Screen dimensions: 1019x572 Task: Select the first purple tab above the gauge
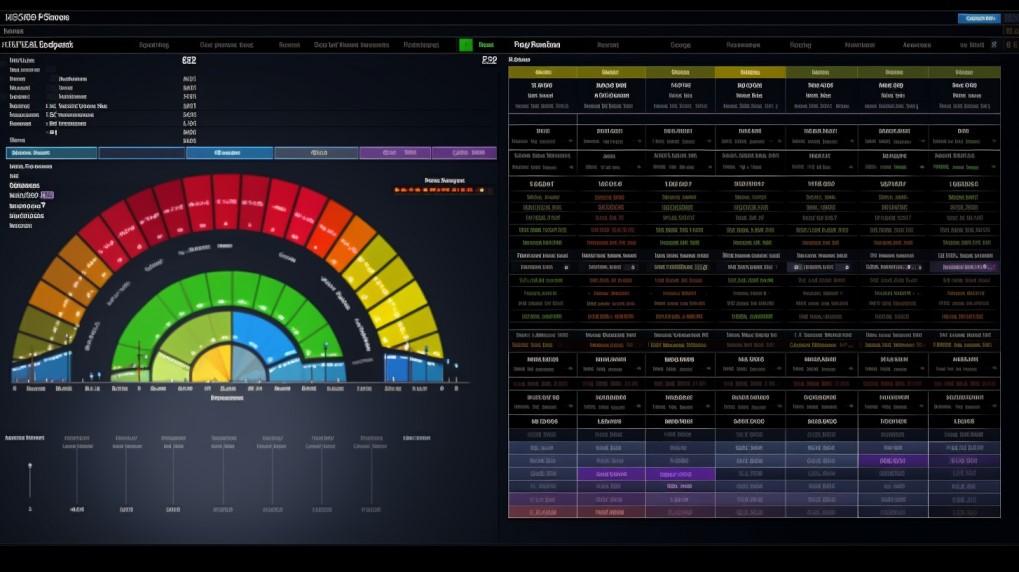point(394,153)
